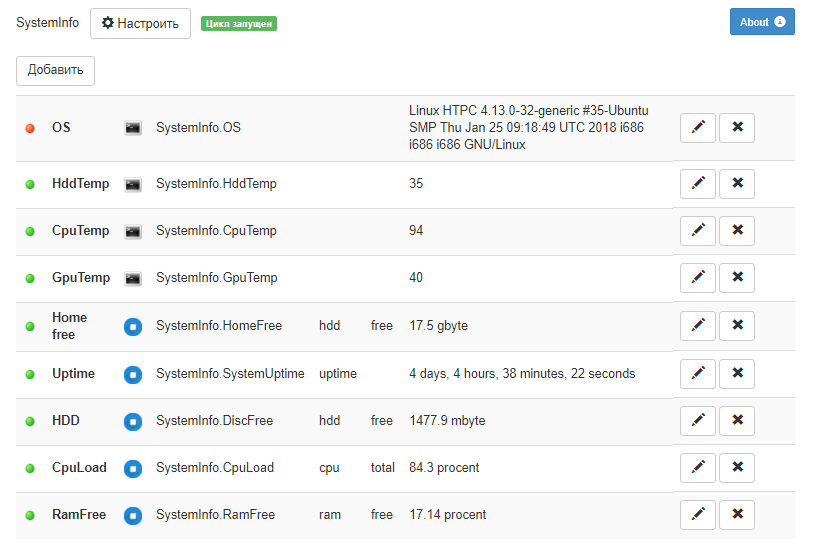Edit the HDD row with pencil icon

[x=698, y=421]
